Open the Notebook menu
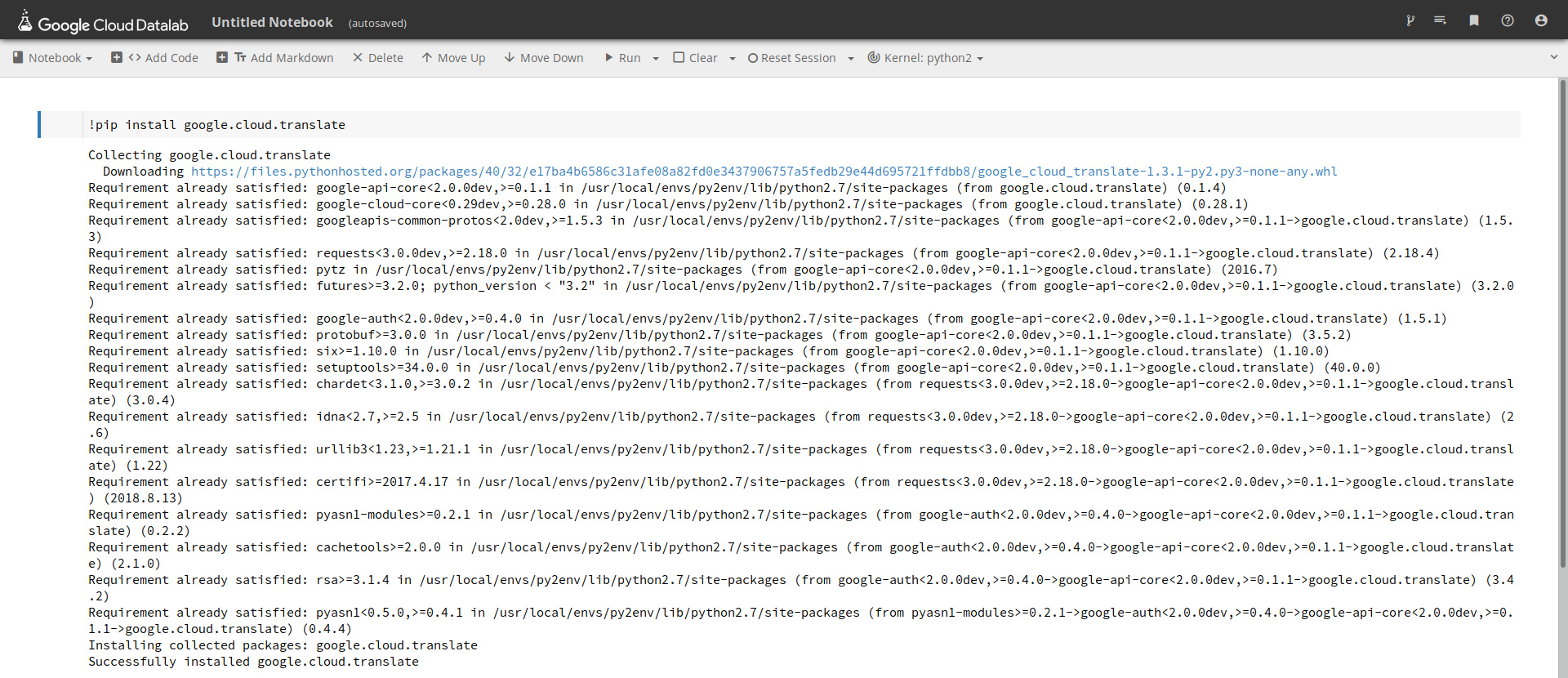Viewport: 1568px width, 678px height. pyautogui.click(x=52, y=58)
